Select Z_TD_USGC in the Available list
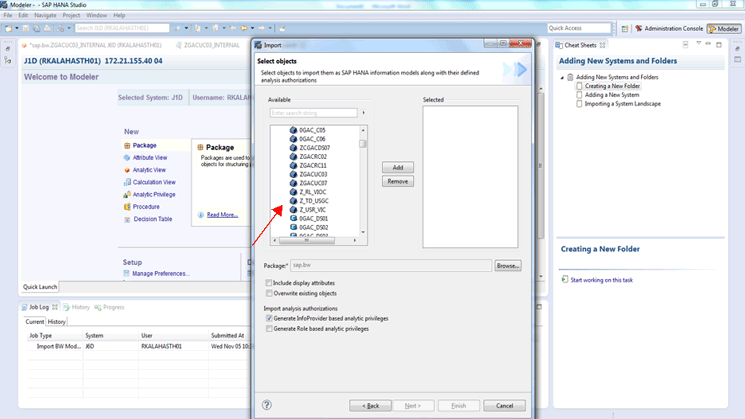 (x=309, y=201)
